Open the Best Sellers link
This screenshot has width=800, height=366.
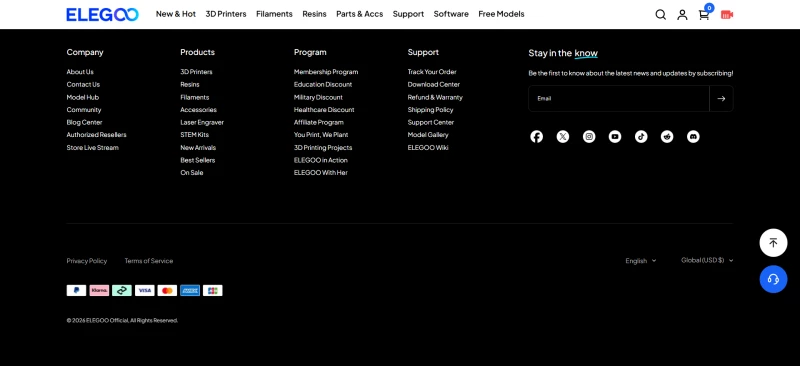point(197,160)
